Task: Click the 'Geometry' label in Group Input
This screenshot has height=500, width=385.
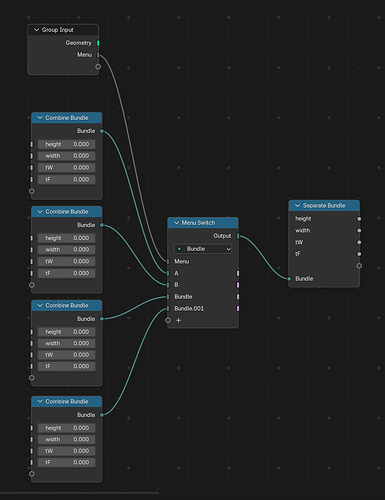Action: (78, 43)
